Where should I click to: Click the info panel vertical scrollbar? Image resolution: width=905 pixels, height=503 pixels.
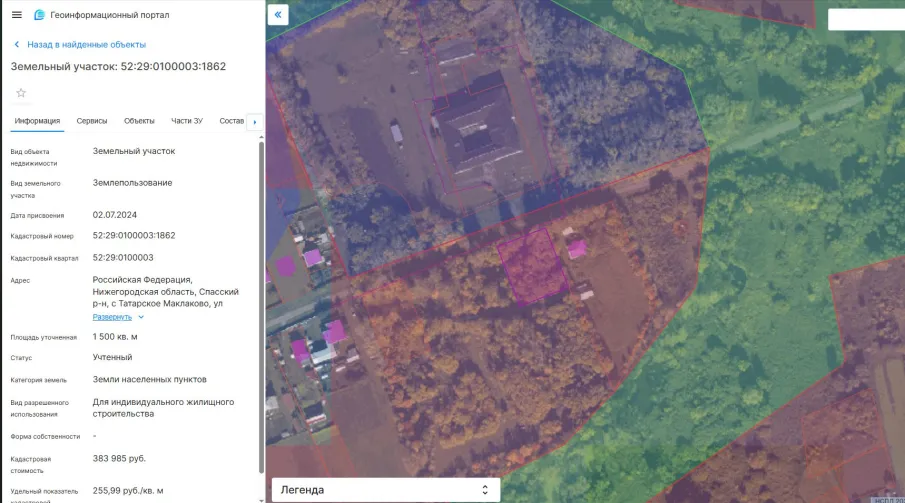(261, 306)
